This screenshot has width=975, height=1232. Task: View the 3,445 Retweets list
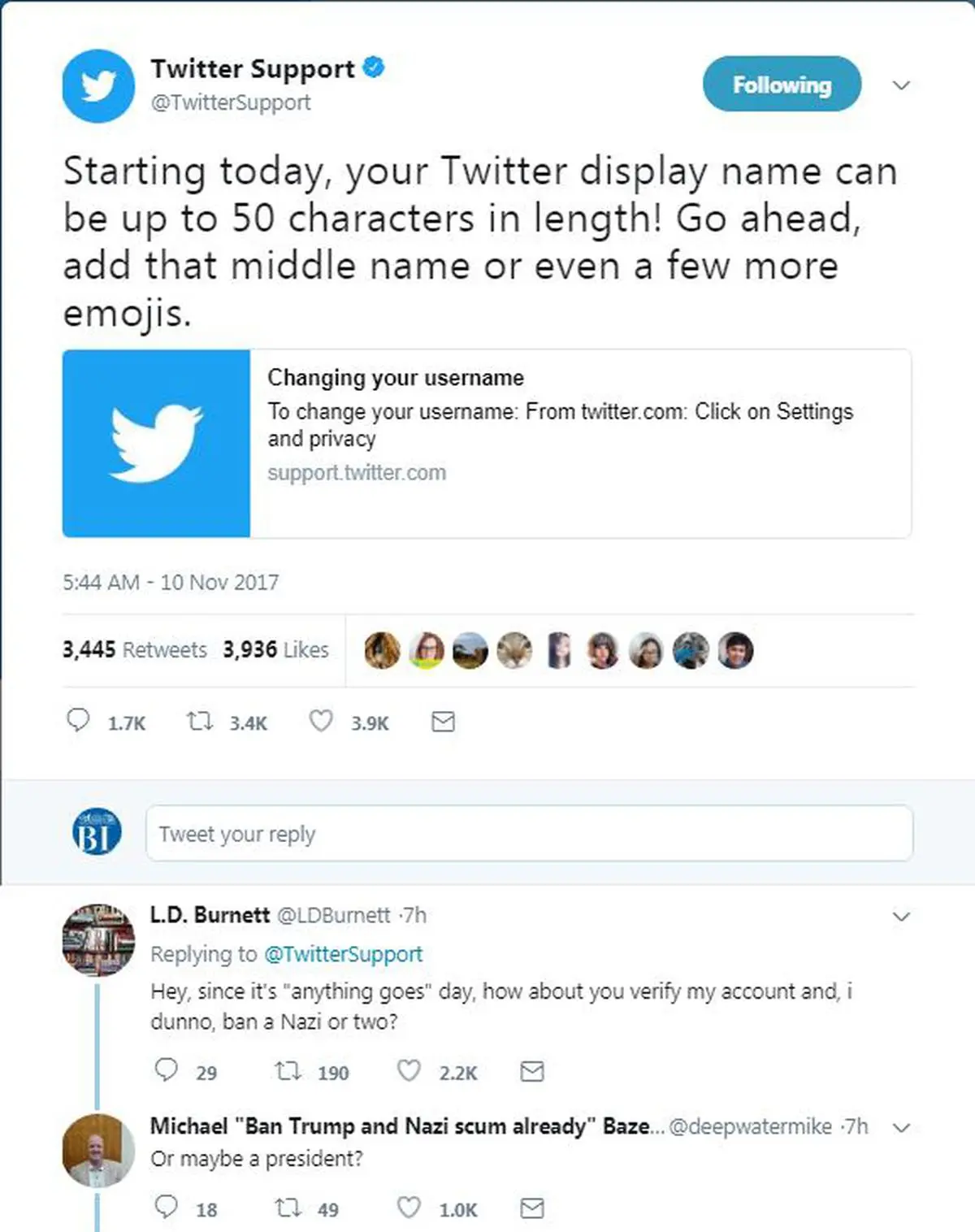[135, 649]
